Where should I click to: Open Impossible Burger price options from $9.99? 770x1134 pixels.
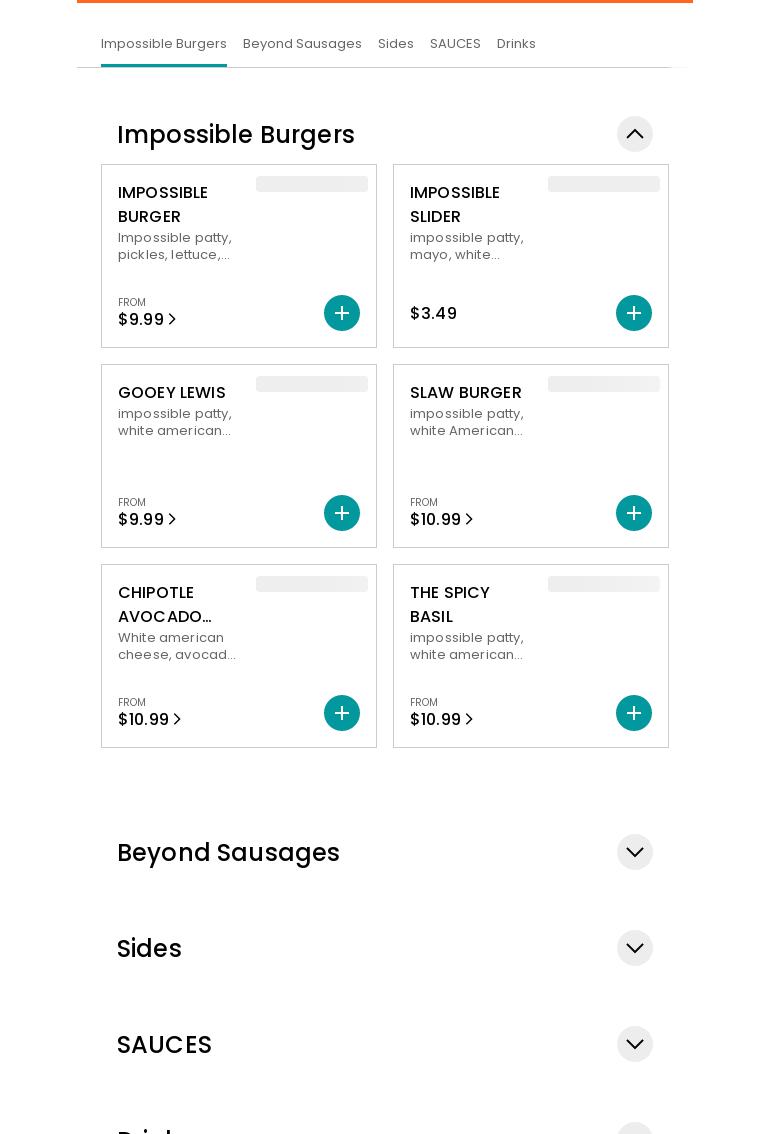(147, 319)
